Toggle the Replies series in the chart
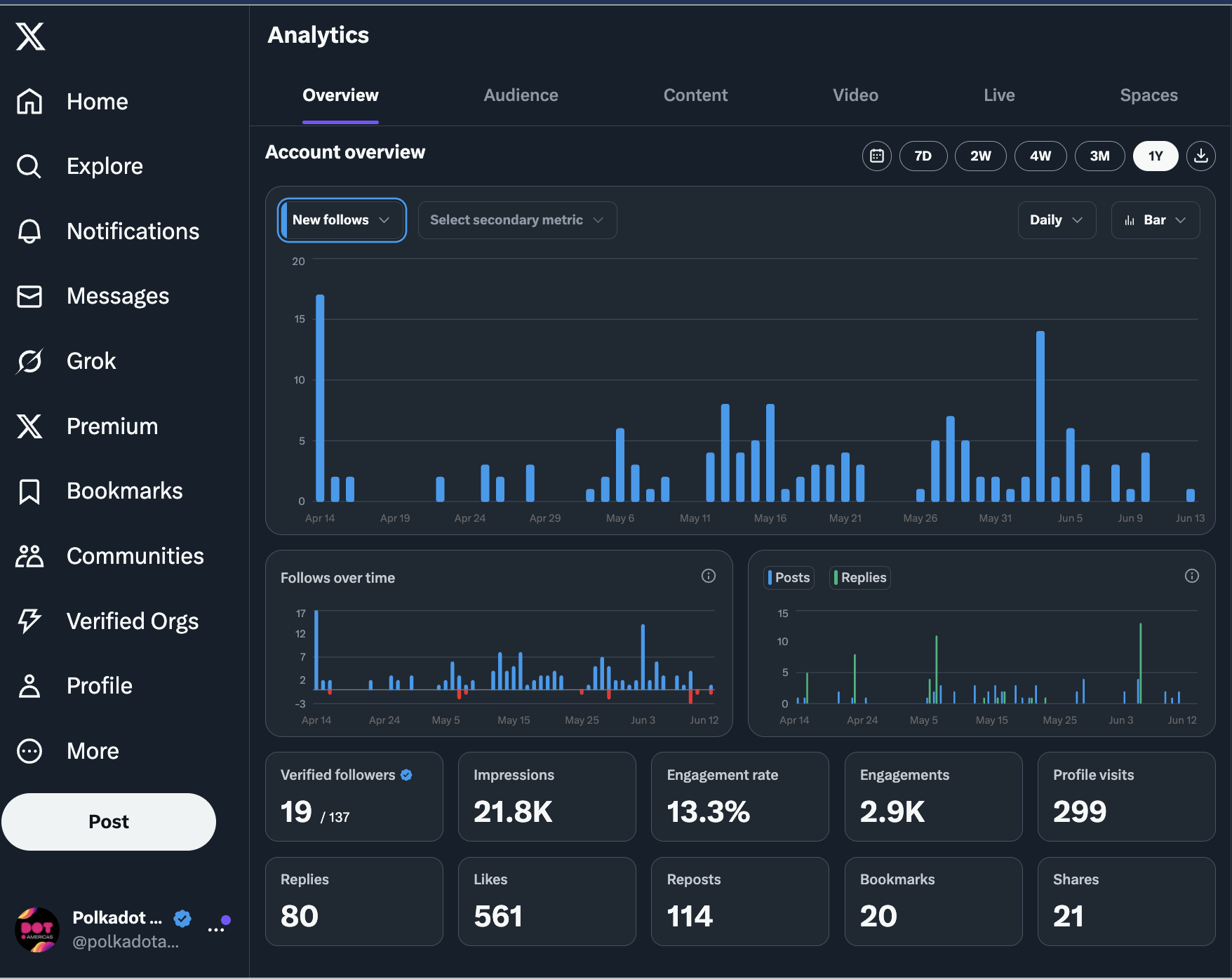Image resolution: width=1232 pixels, height=979 pixels. coord(860,578)
